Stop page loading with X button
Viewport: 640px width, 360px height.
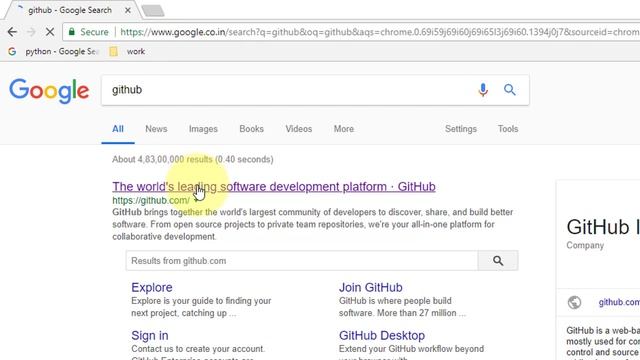(x=50, y=32)
